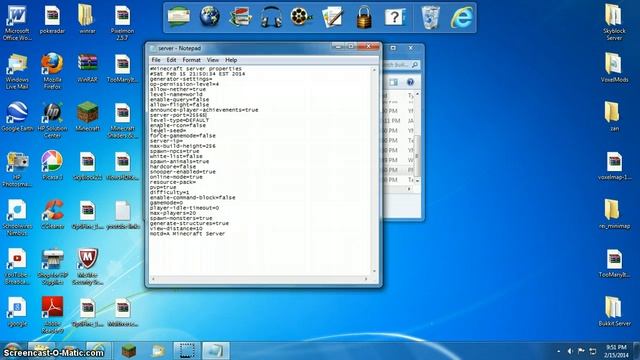Click the Notepad horizontal scrollbar right arrow
Viewport: 640px width, 360px height.
click(366, 279)
